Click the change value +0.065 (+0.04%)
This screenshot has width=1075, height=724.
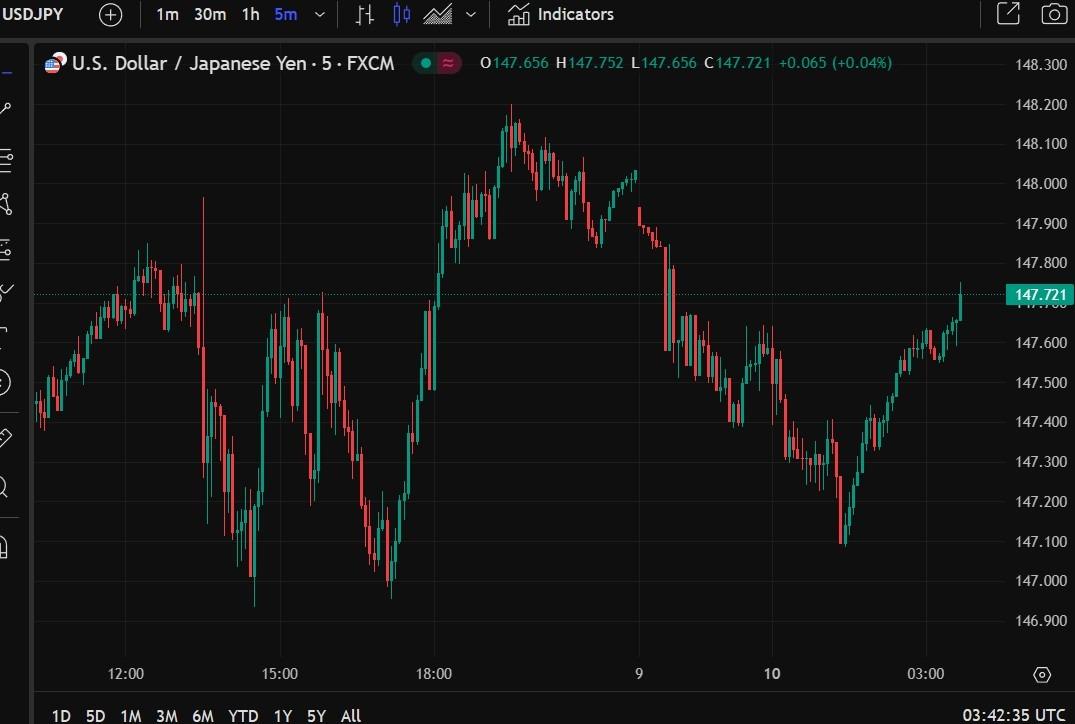(x=836, y=63)
